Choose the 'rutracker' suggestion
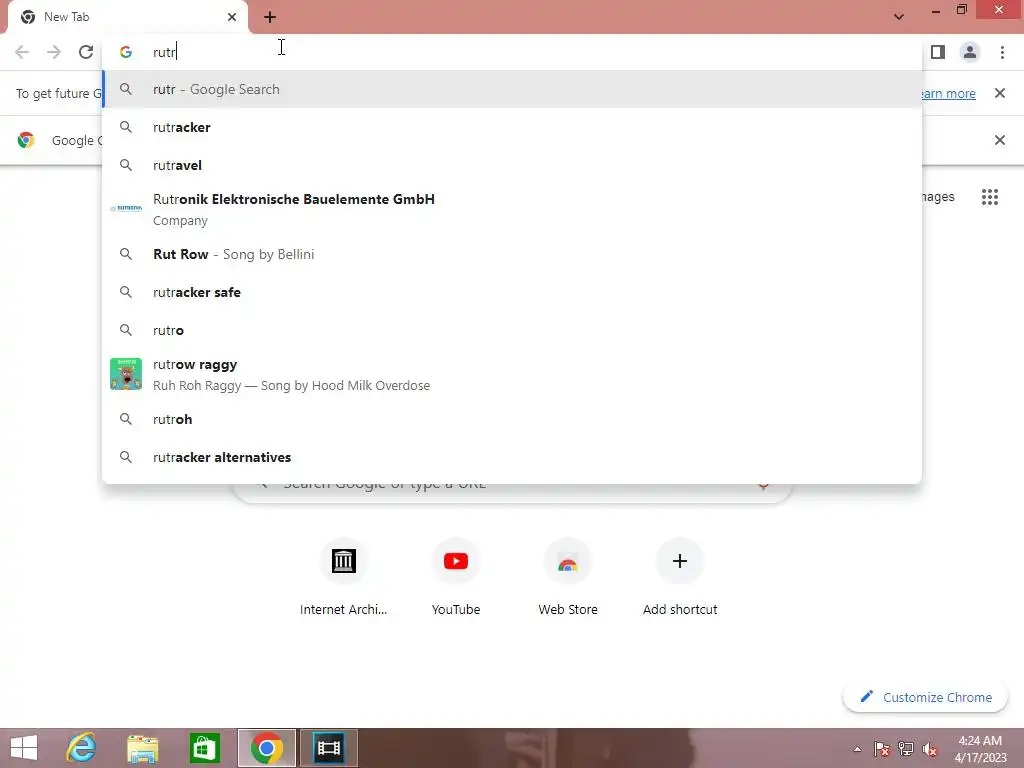 pos(512,127)
